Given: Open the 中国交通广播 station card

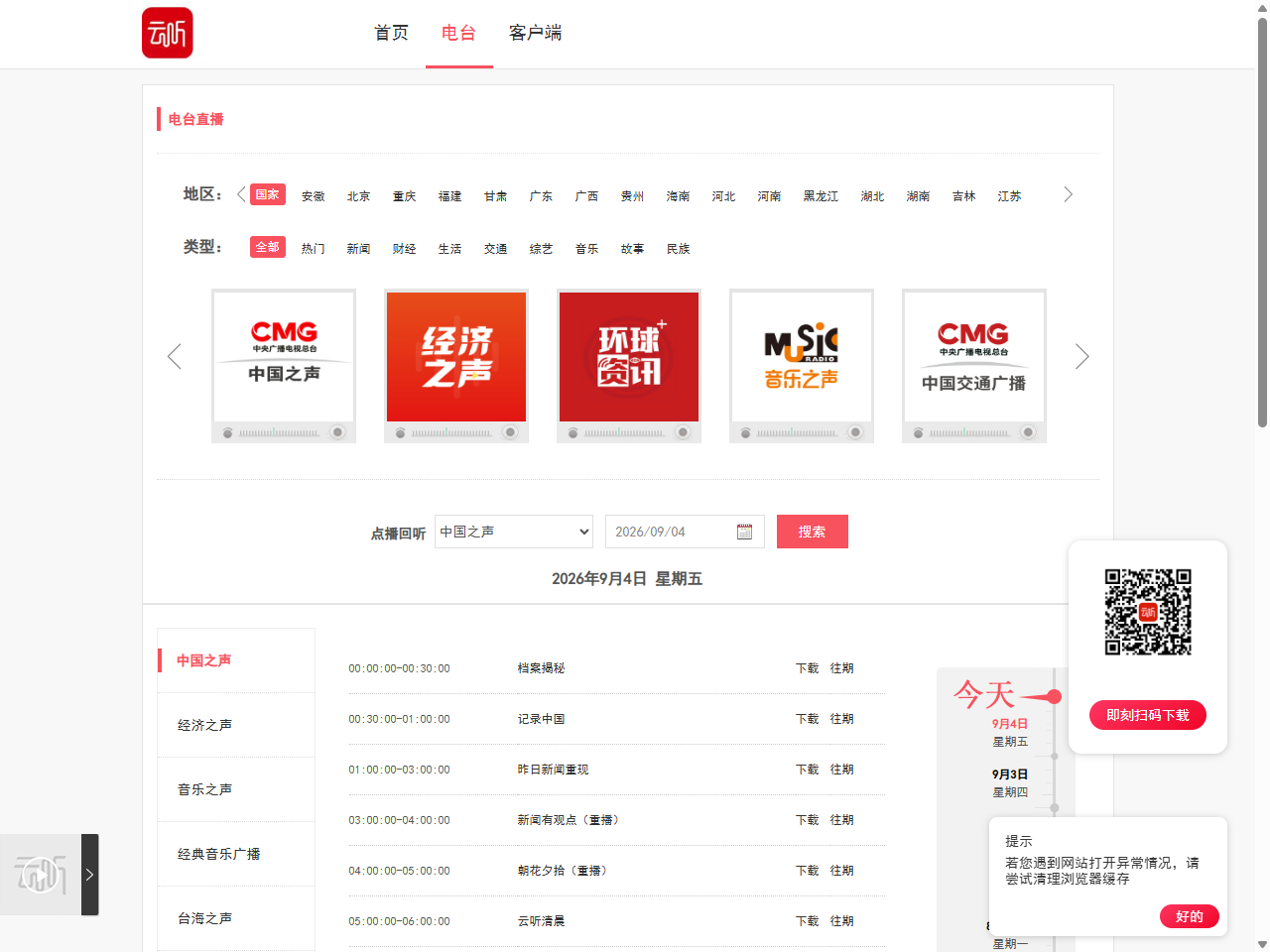Looking at the screenshot, I should pyautogui.click(x=974, y=366).
